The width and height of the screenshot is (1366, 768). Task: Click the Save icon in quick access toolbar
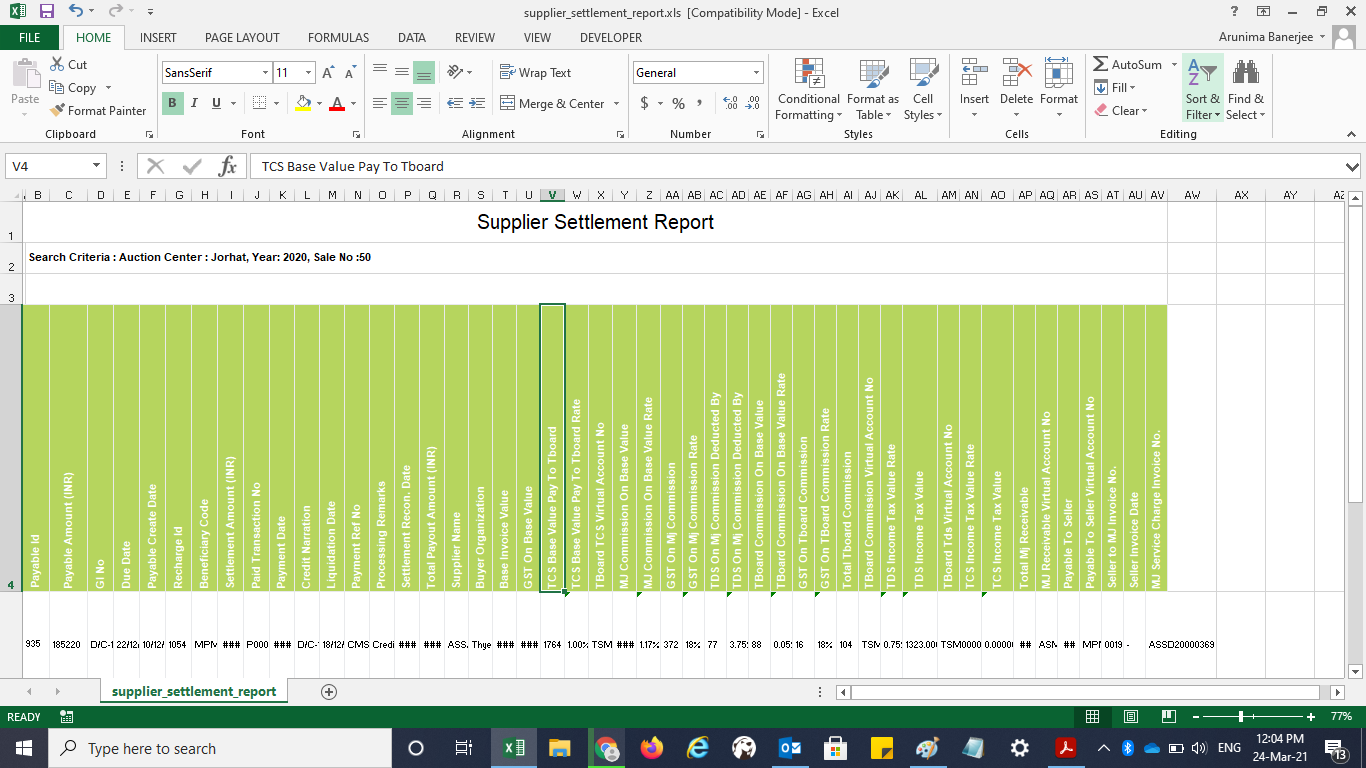click(x=47, y=12)
